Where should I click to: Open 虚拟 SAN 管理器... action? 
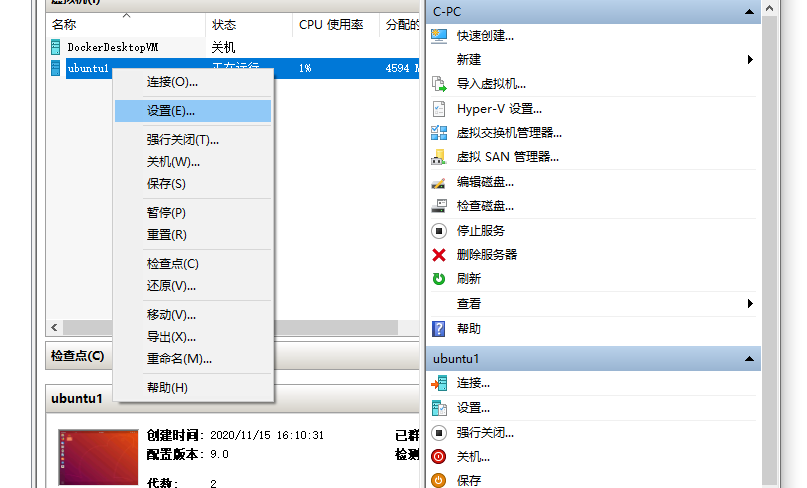(507, 157)
